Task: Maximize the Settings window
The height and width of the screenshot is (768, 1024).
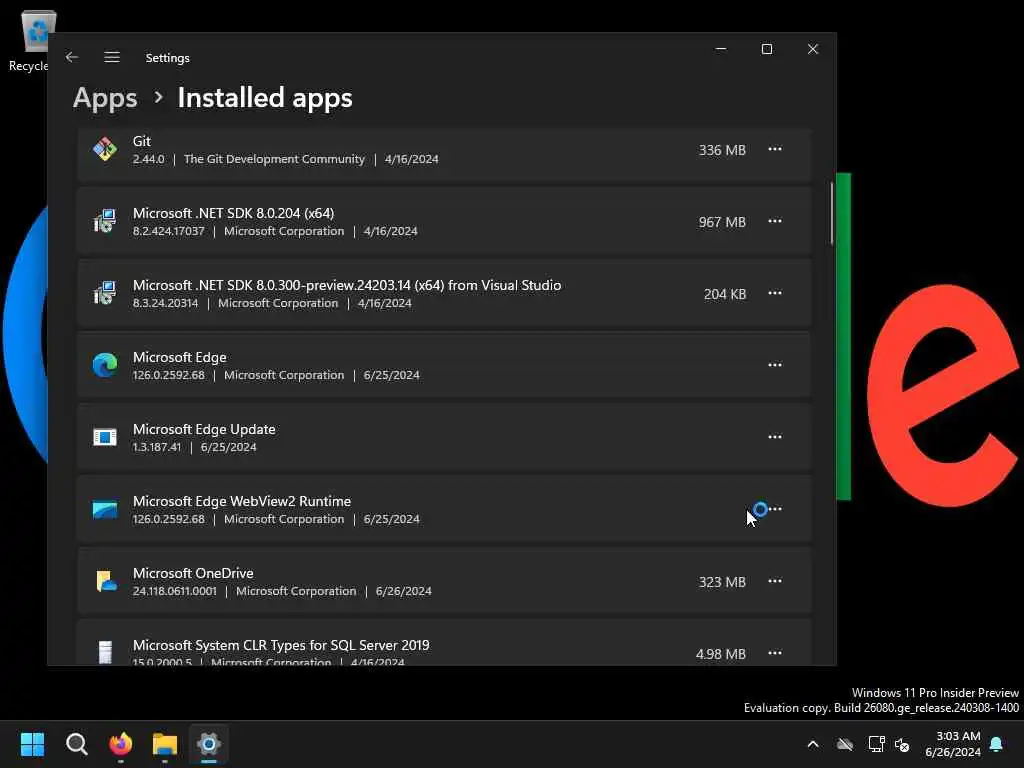Action: pos(767,49)
